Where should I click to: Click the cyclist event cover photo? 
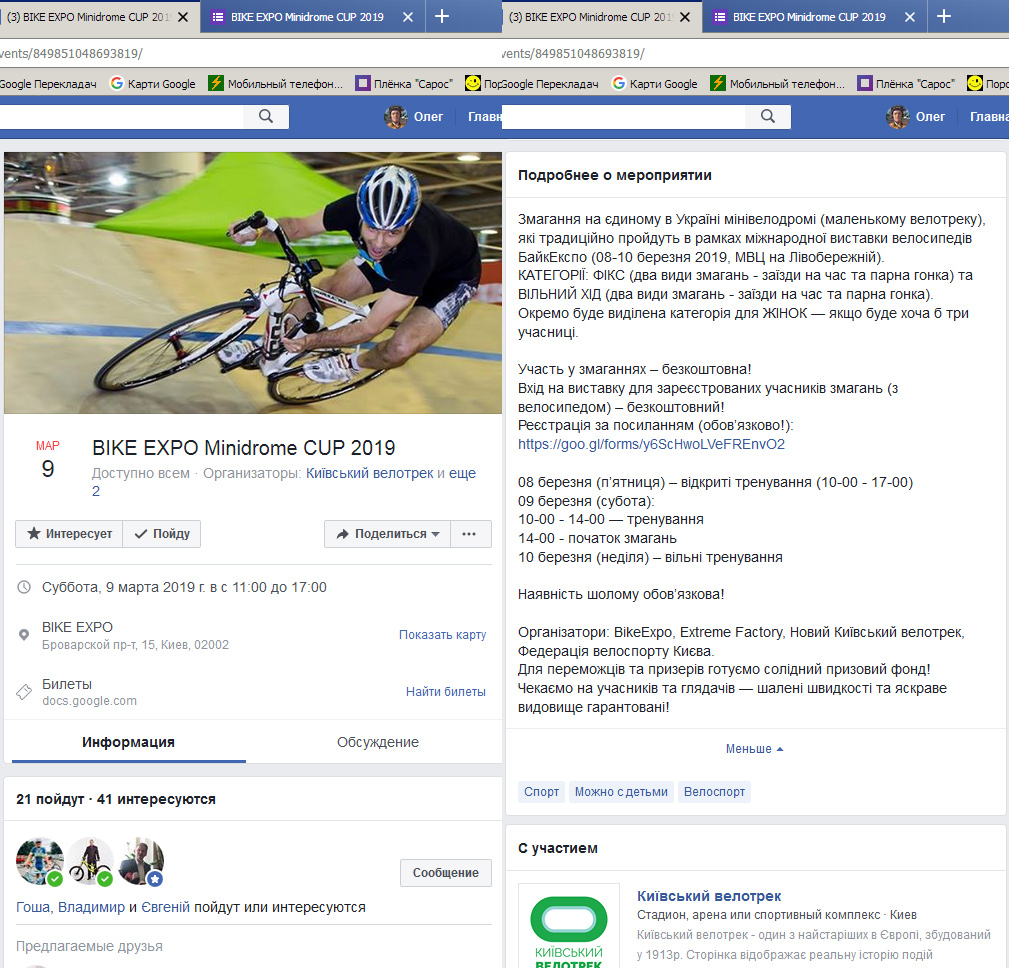point(253,283)
